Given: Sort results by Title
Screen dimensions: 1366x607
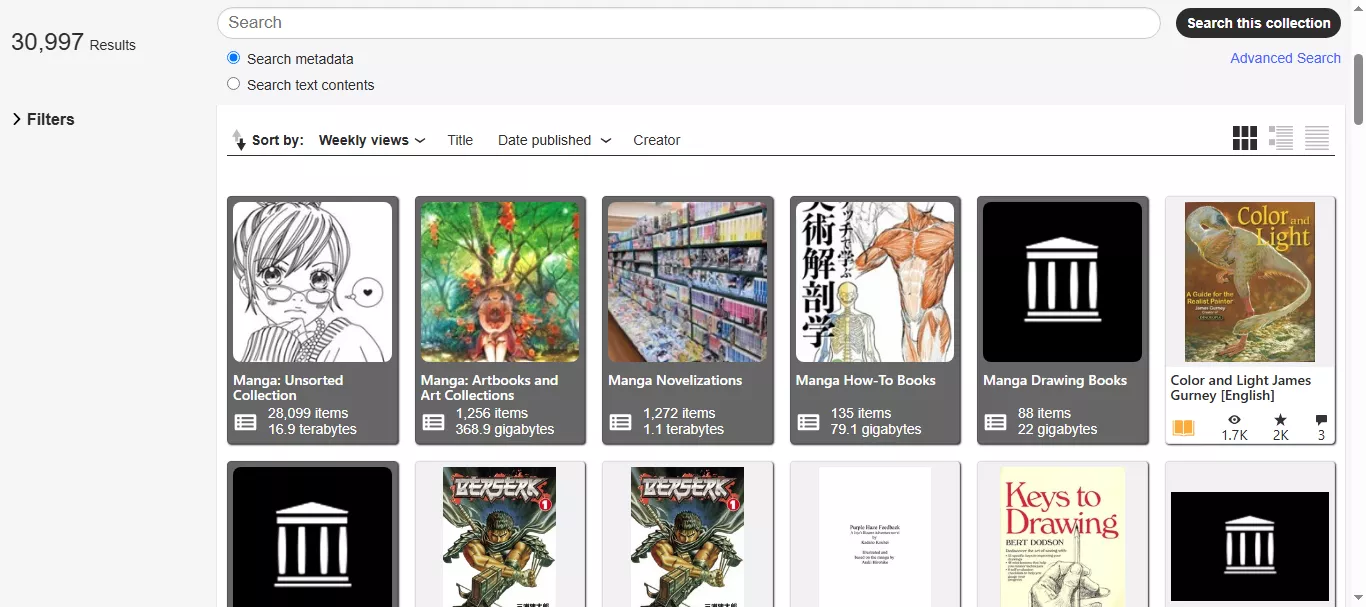Looking at the screenshot, I should tap(459, 140).
